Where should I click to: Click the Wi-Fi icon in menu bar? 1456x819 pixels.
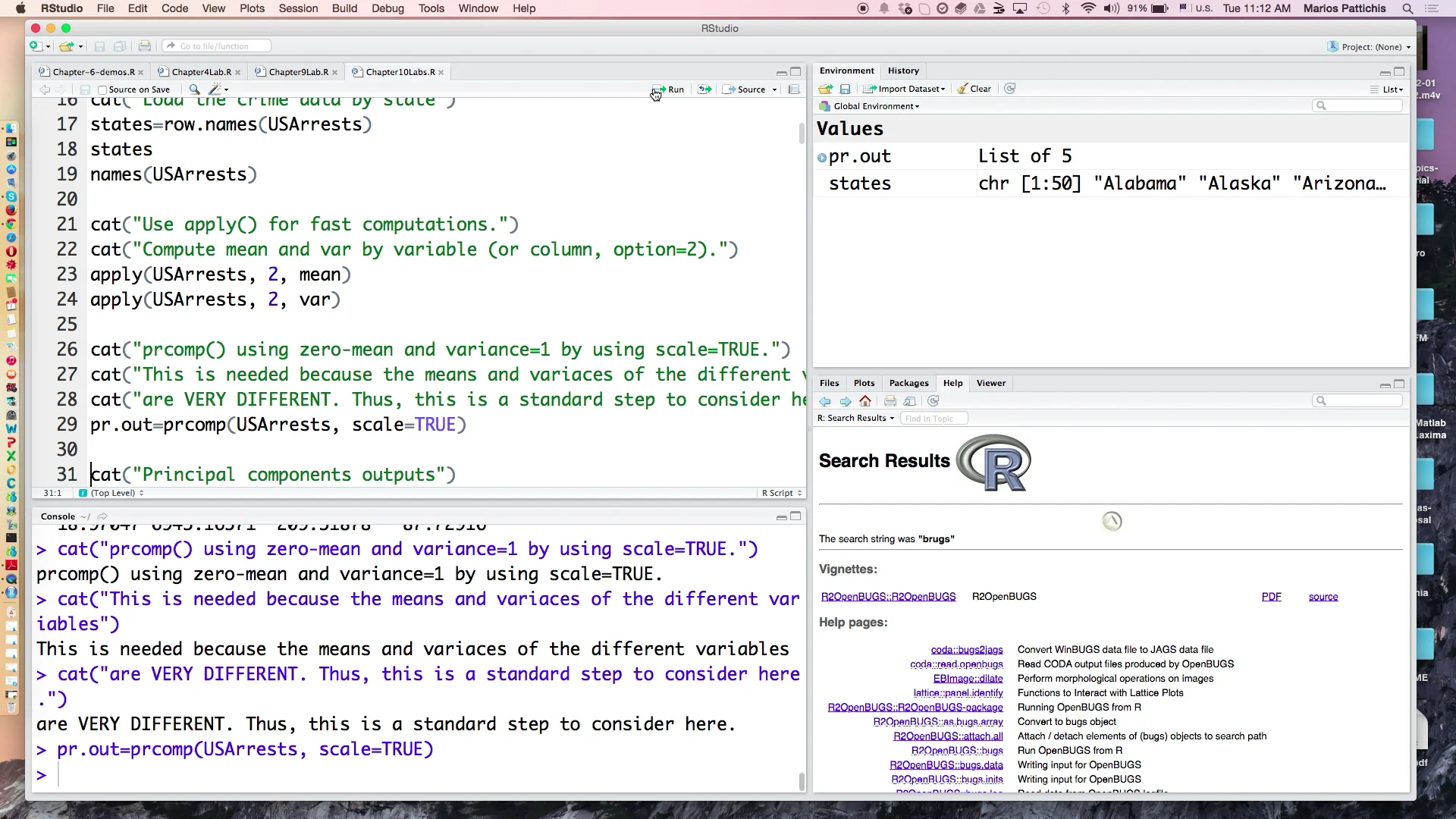(x=1088, y=8)
